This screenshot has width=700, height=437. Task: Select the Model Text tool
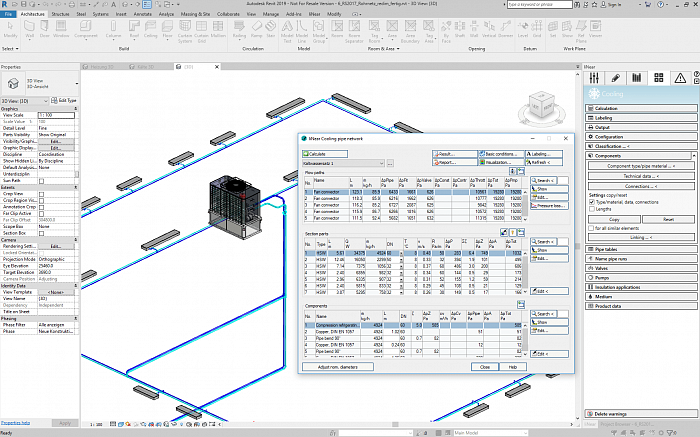[287, 32]
